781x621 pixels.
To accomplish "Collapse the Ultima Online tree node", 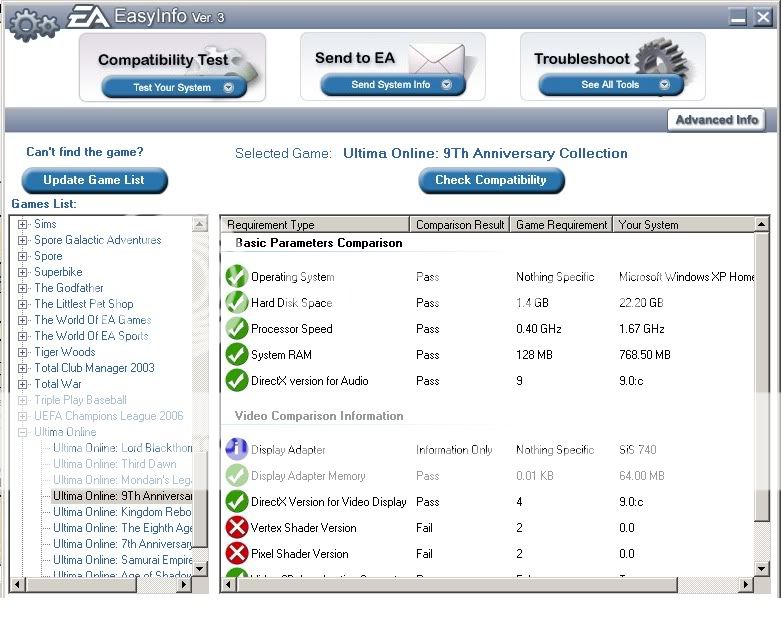I will (22, 432).
